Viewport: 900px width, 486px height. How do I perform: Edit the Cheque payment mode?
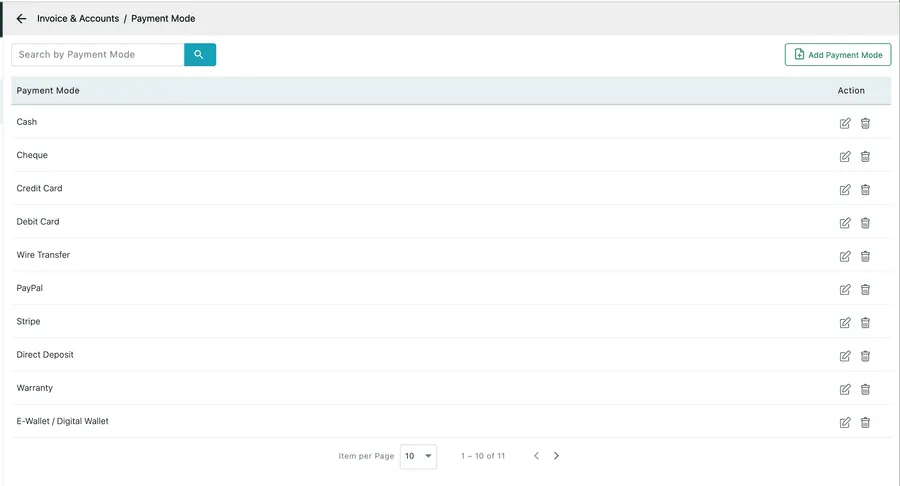pos(845,156)
